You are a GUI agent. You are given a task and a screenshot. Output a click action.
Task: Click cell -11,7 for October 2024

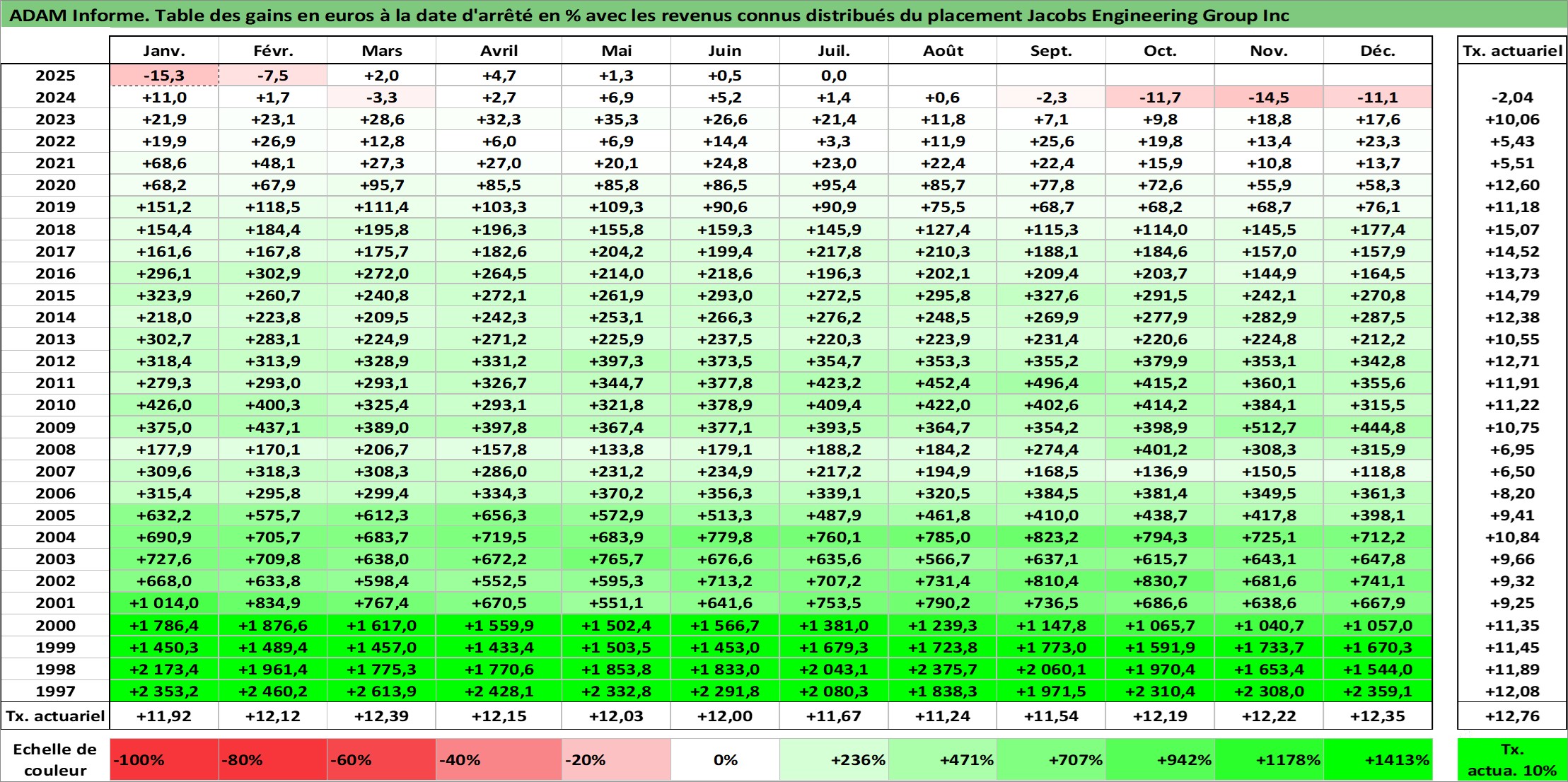click(1160, 97)
